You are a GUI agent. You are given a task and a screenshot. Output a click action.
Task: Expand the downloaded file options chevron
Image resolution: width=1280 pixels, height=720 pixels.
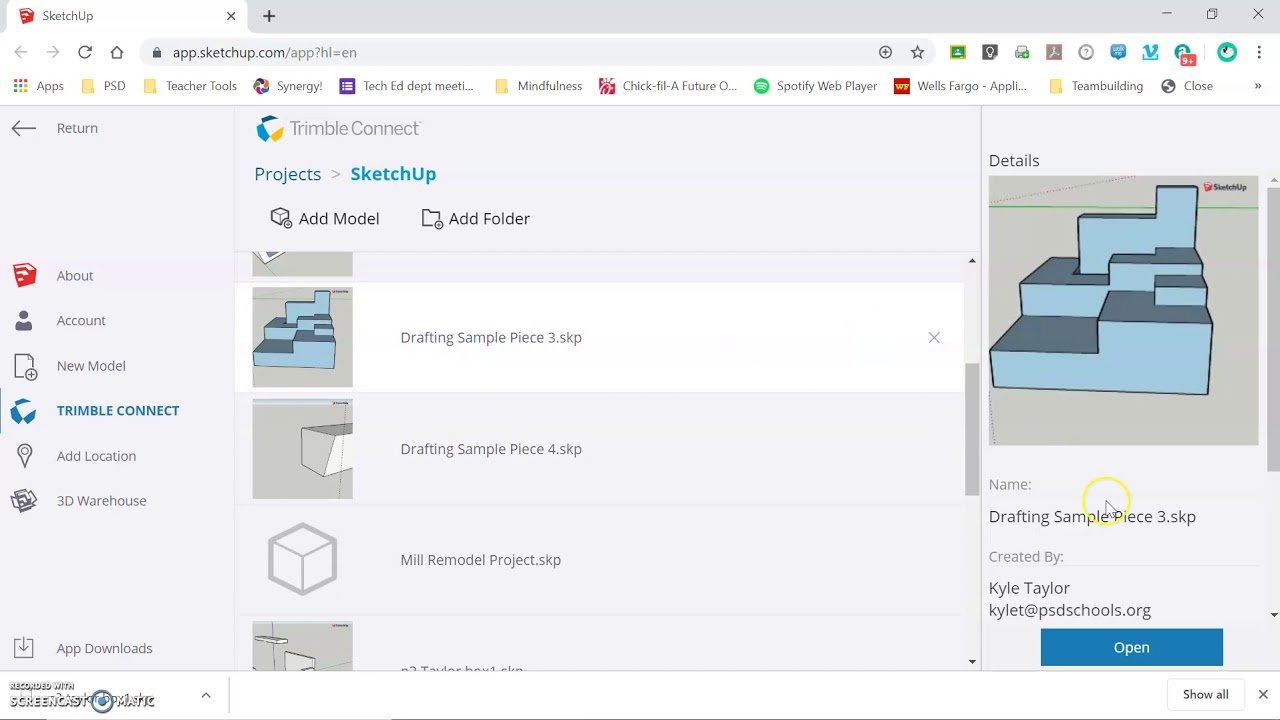click(x=206, y=695)
